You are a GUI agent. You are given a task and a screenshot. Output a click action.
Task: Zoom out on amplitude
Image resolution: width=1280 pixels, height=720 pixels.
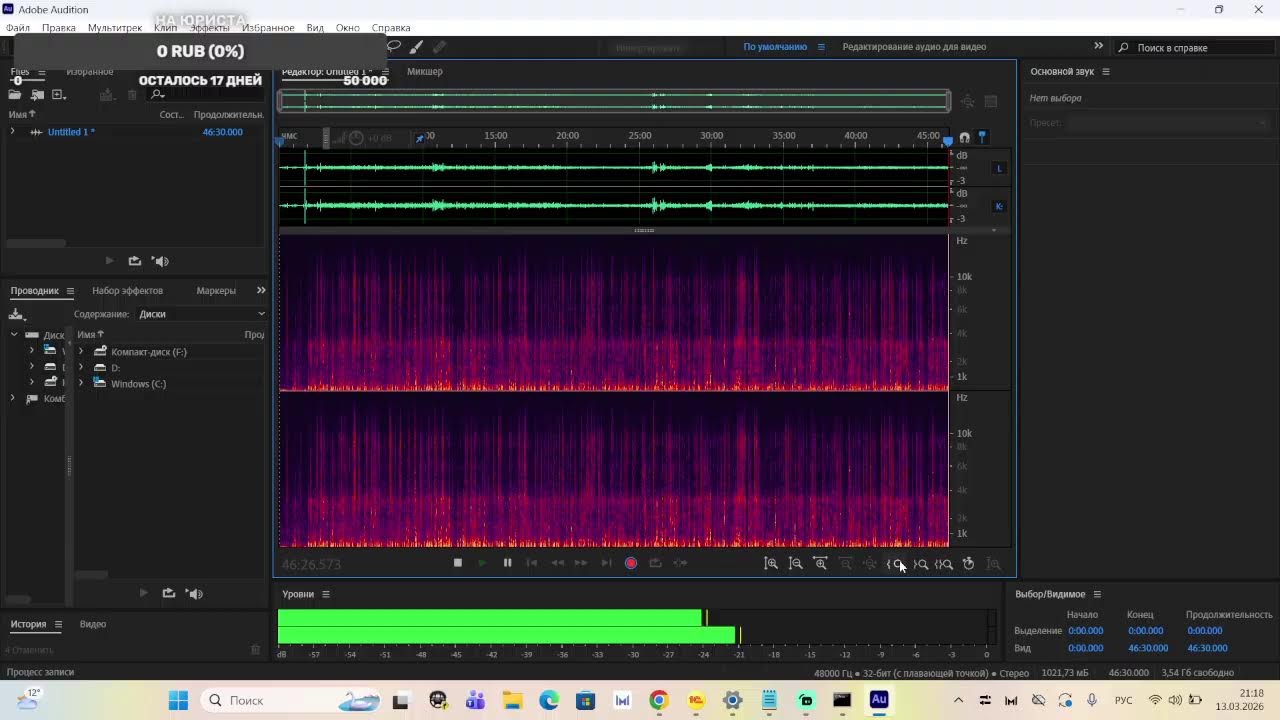click(x=796, y=564)
